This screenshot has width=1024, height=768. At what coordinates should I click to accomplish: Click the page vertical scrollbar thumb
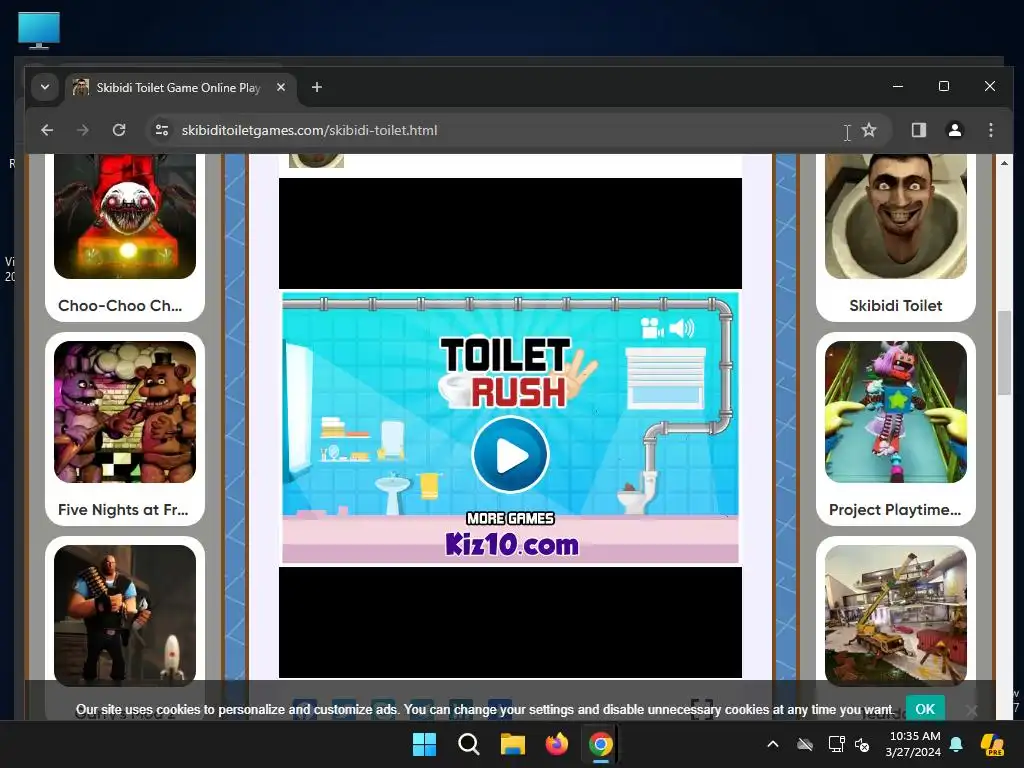tap(1004, 353)
